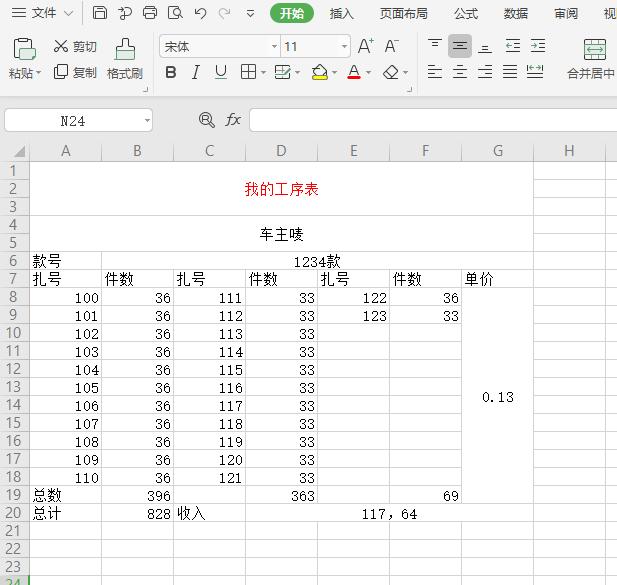Toggle Underline formatting
The width and height of the screenshot is (617, 585).
(221, 72)
